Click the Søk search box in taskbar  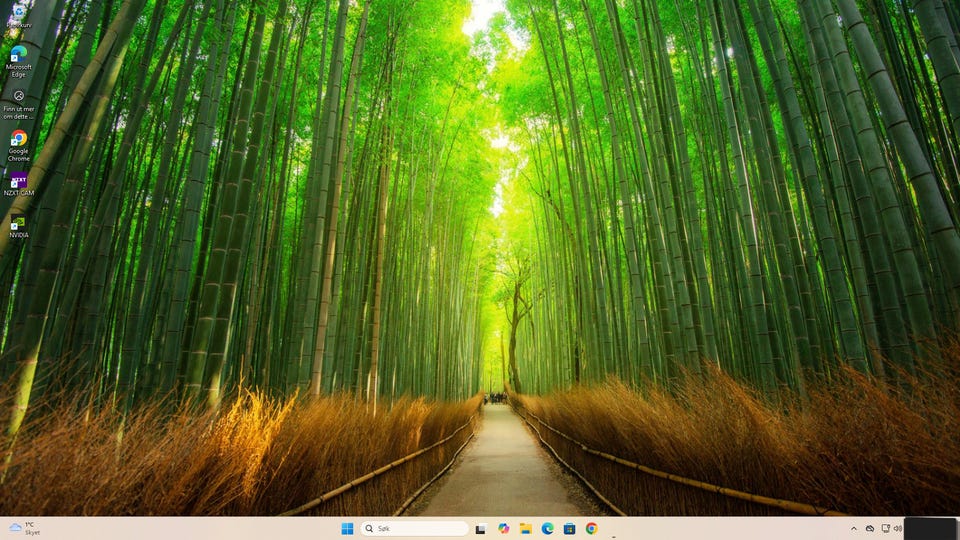pos(414,528)
